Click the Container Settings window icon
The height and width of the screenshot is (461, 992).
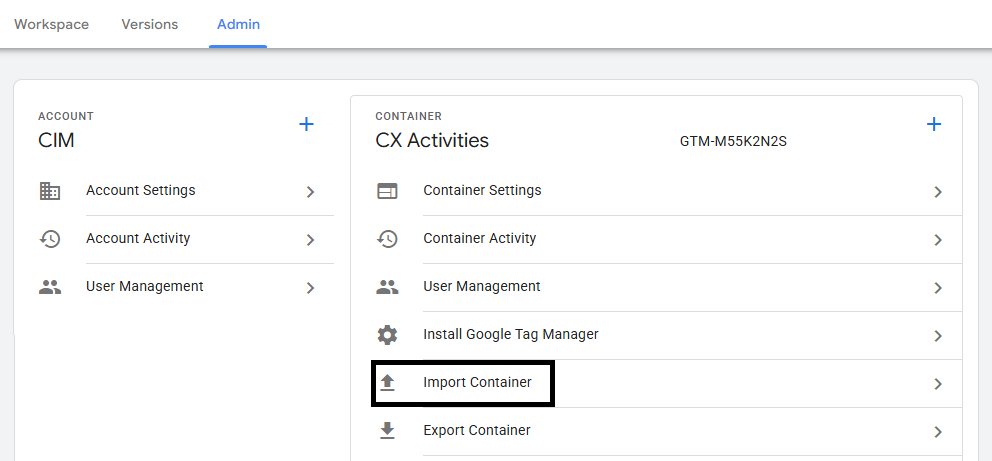387,191
